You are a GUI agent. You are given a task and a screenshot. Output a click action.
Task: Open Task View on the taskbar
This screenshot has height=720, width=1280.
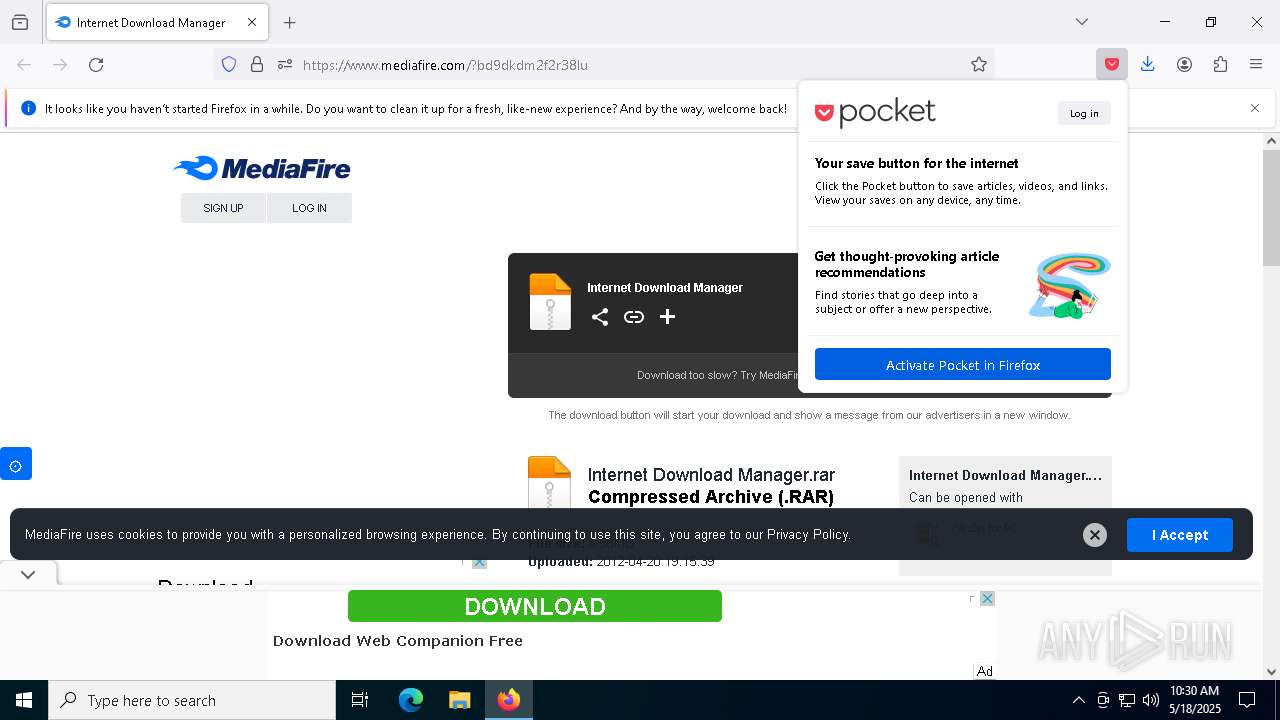360,700
